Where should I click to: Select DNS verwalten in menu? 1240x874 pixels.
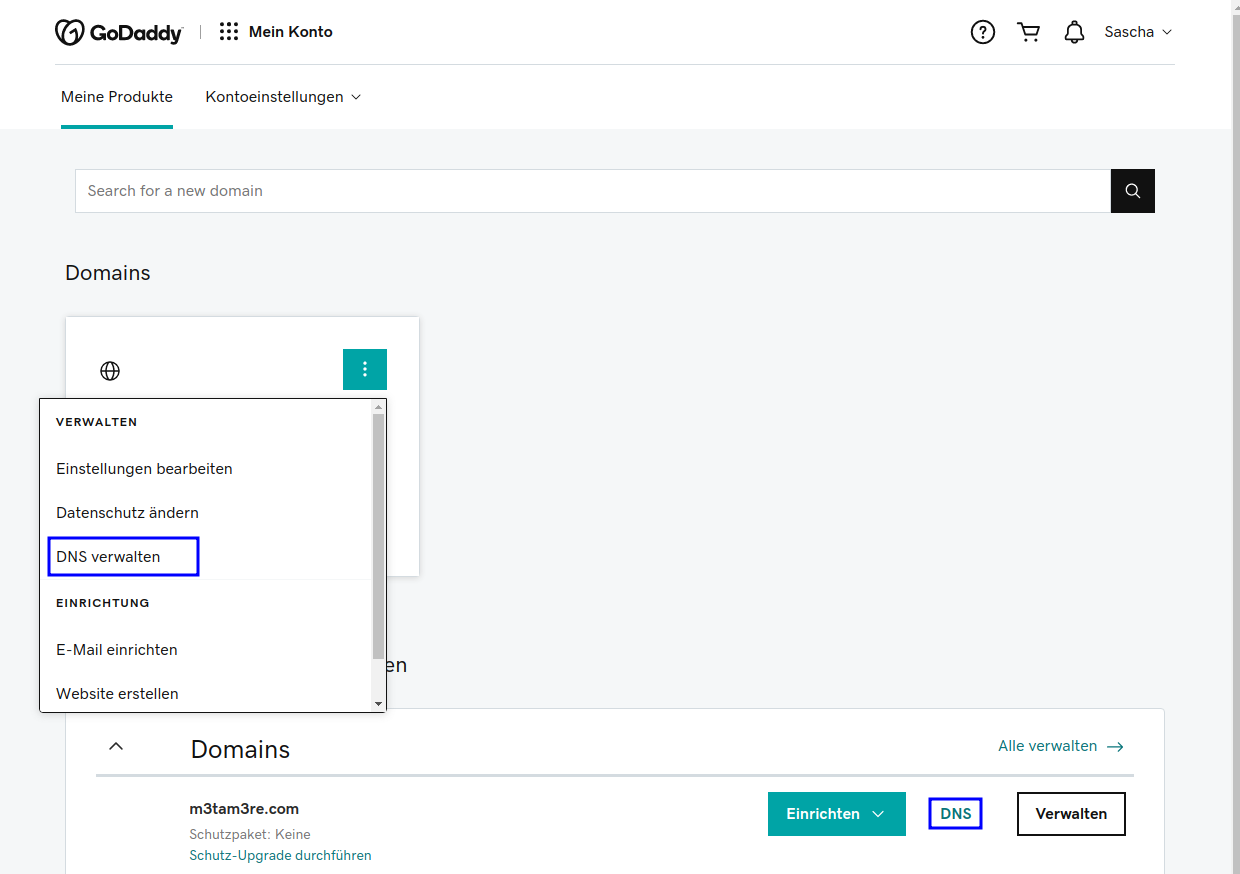(108, 557)
